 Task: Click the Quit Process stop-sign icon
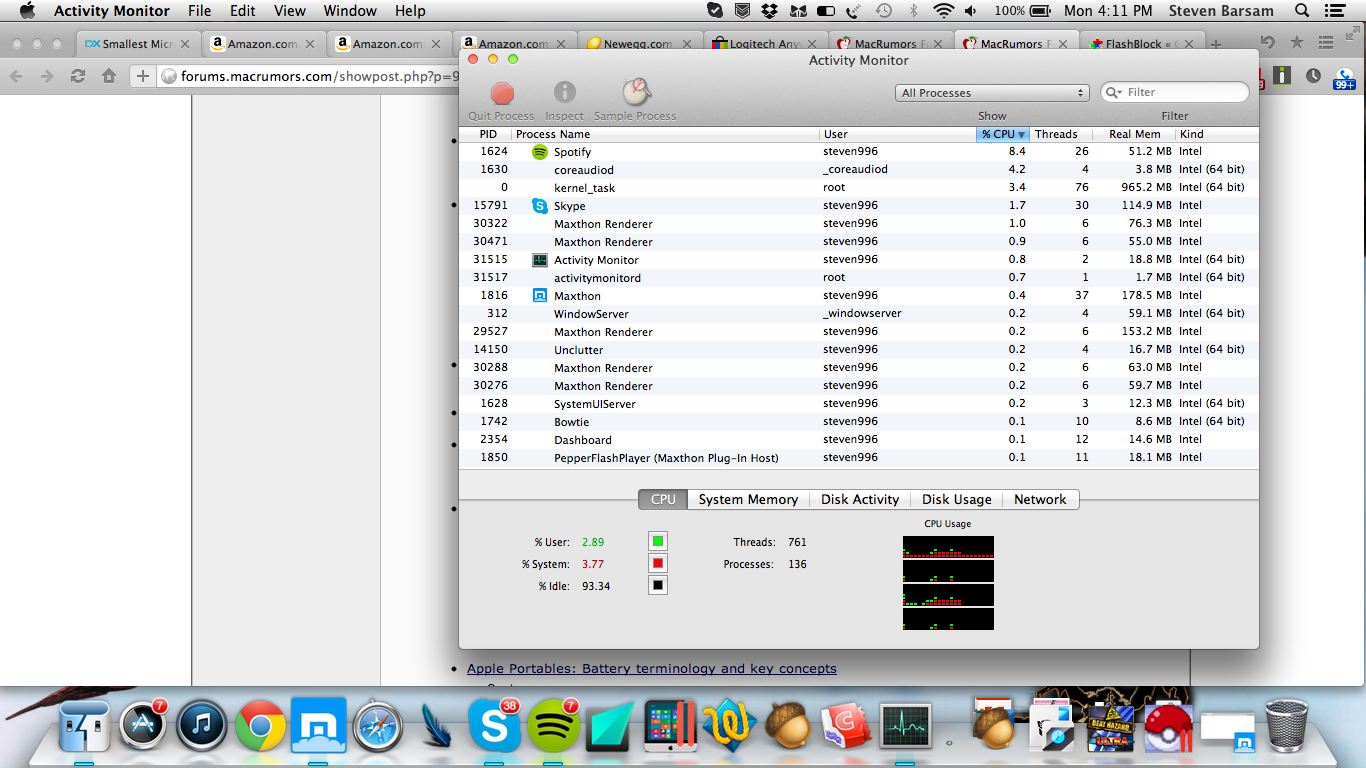pos(502,94)
